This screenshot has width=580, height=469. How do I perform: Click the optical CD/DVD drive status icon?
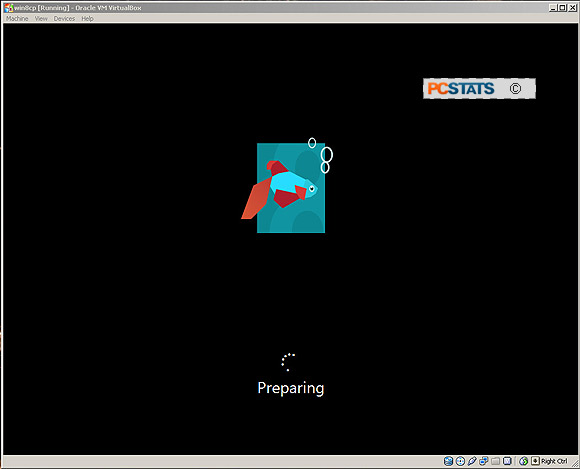click(460, 461)
